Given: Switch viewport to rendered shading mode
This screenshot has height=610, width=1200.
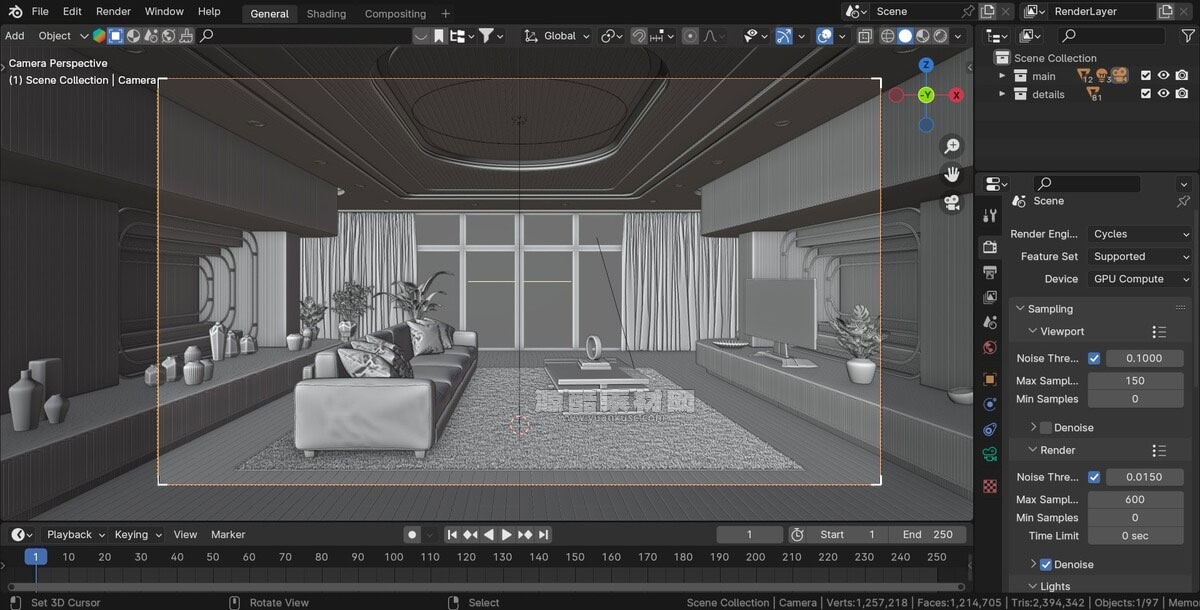Looking at the screenshot, I should (x=940, y=36).
